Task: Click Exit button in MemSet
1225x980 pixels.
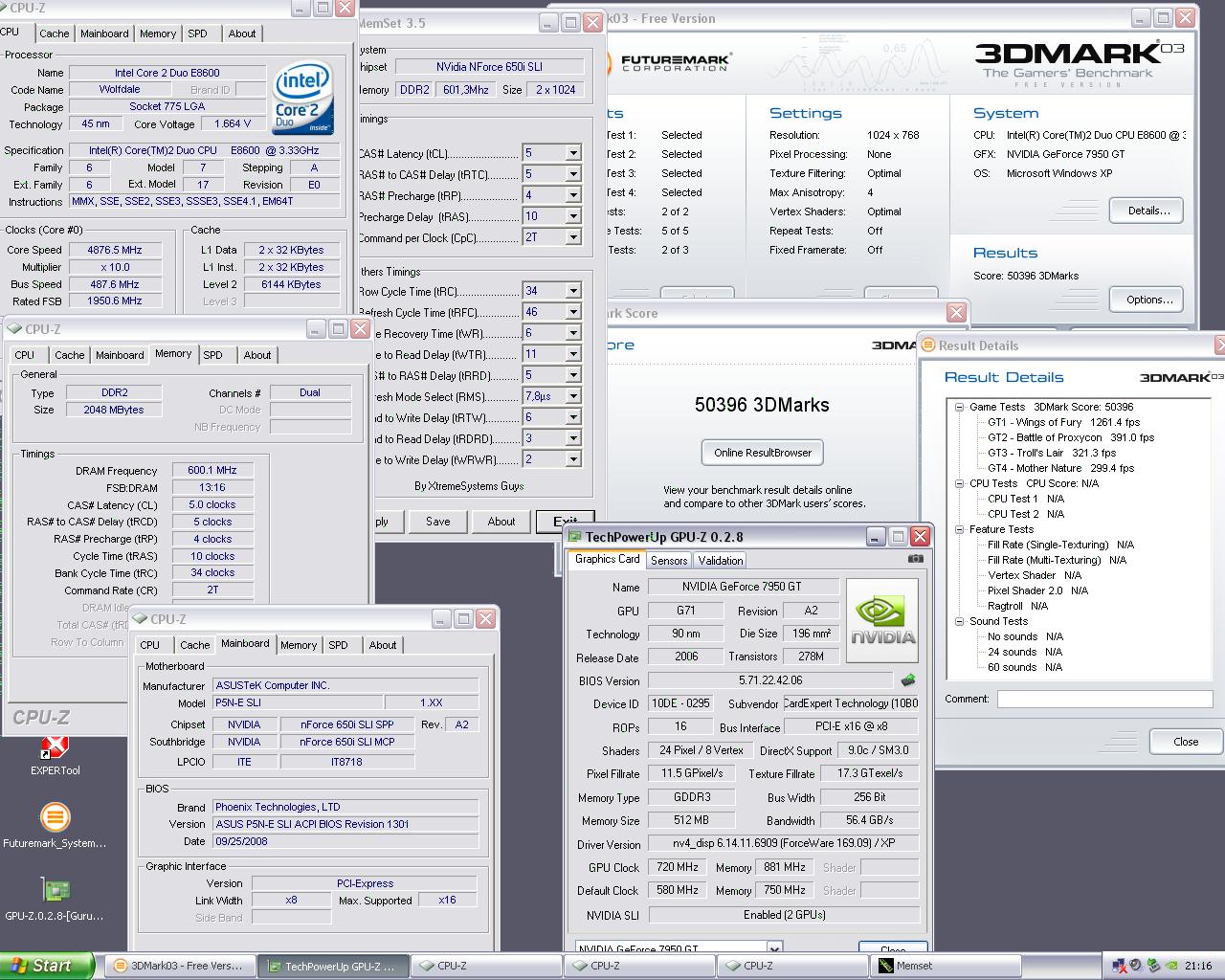Action: coord(565,522)
